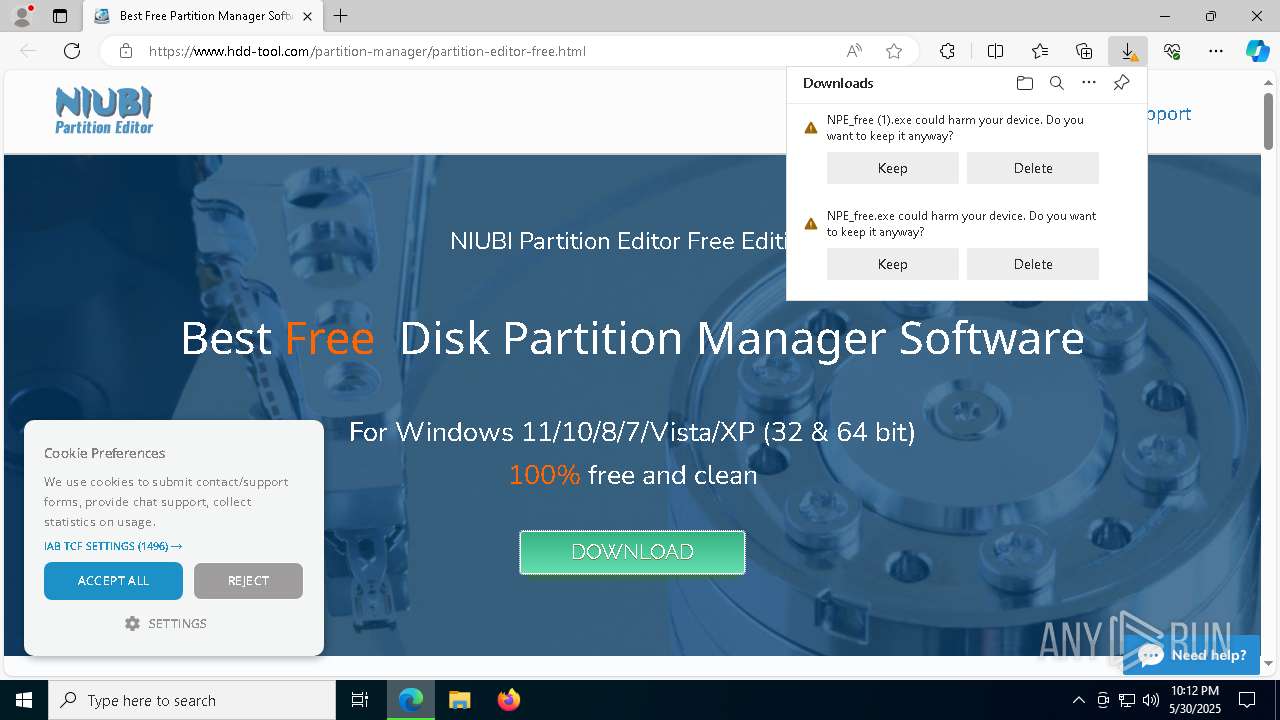Open the Edge profile icon
Image resolution: width=1280 pixels, height=720 pixels.
tap(21, 16)
